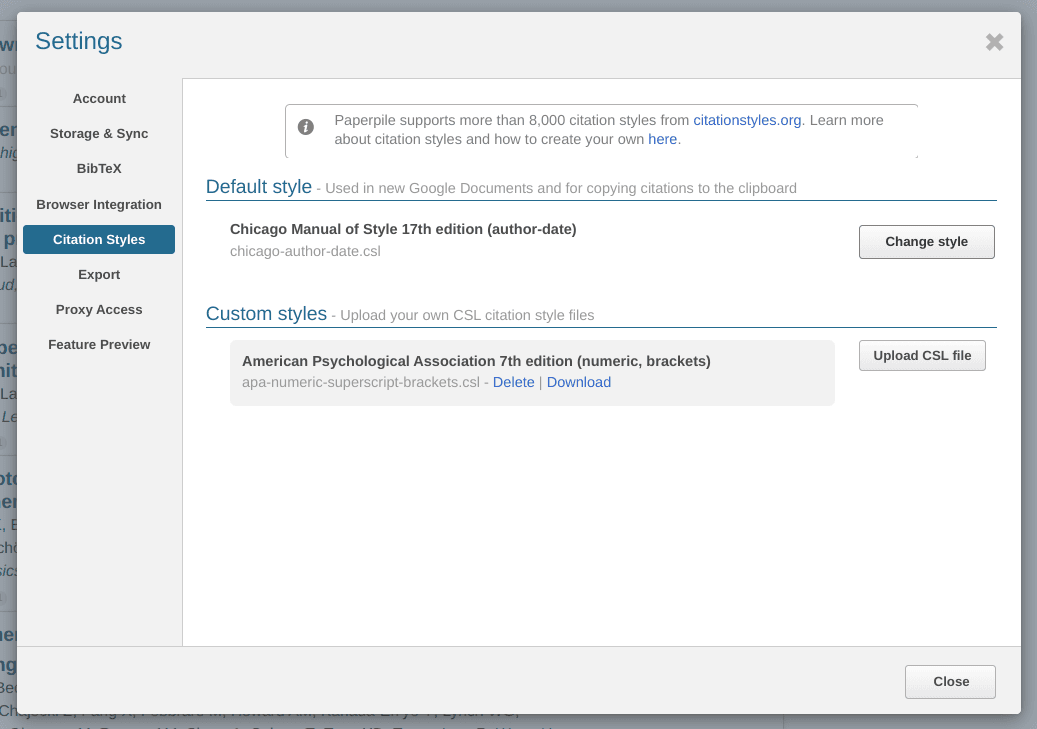The height and width of the screenshot is (729, 1037).
Task: Open the Feature Preview section
Action: (99, 345)
